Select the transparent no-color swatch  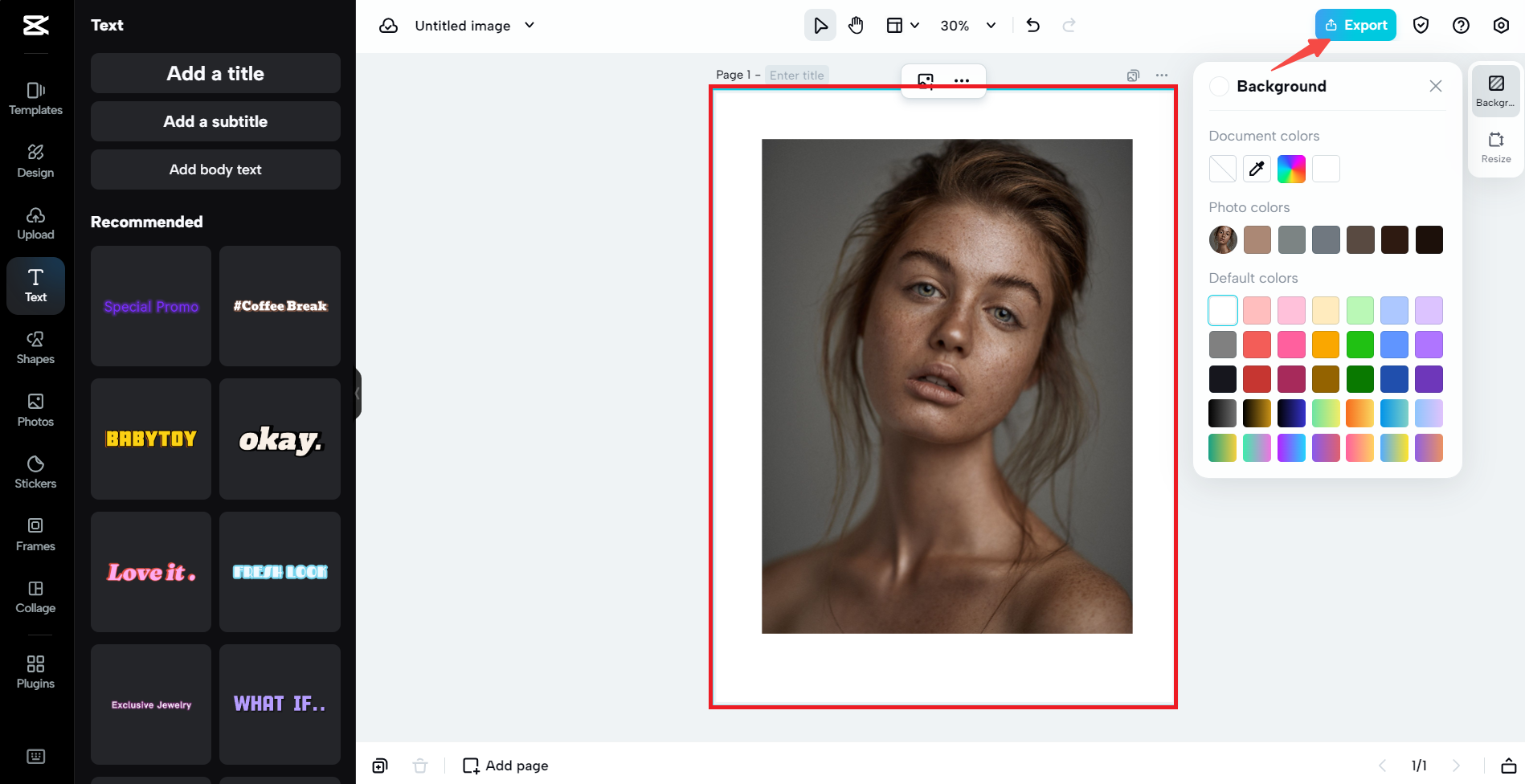tap(1223, 169)
